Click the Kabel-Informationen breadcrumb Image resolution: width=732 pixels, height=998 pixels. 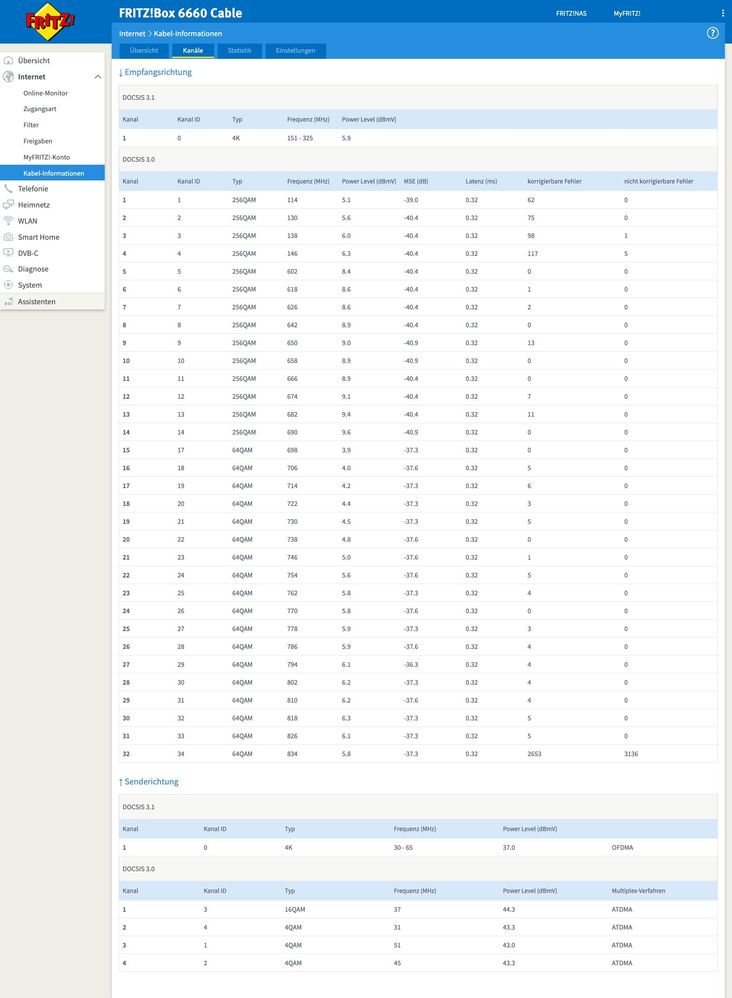[x=188, y=34]
